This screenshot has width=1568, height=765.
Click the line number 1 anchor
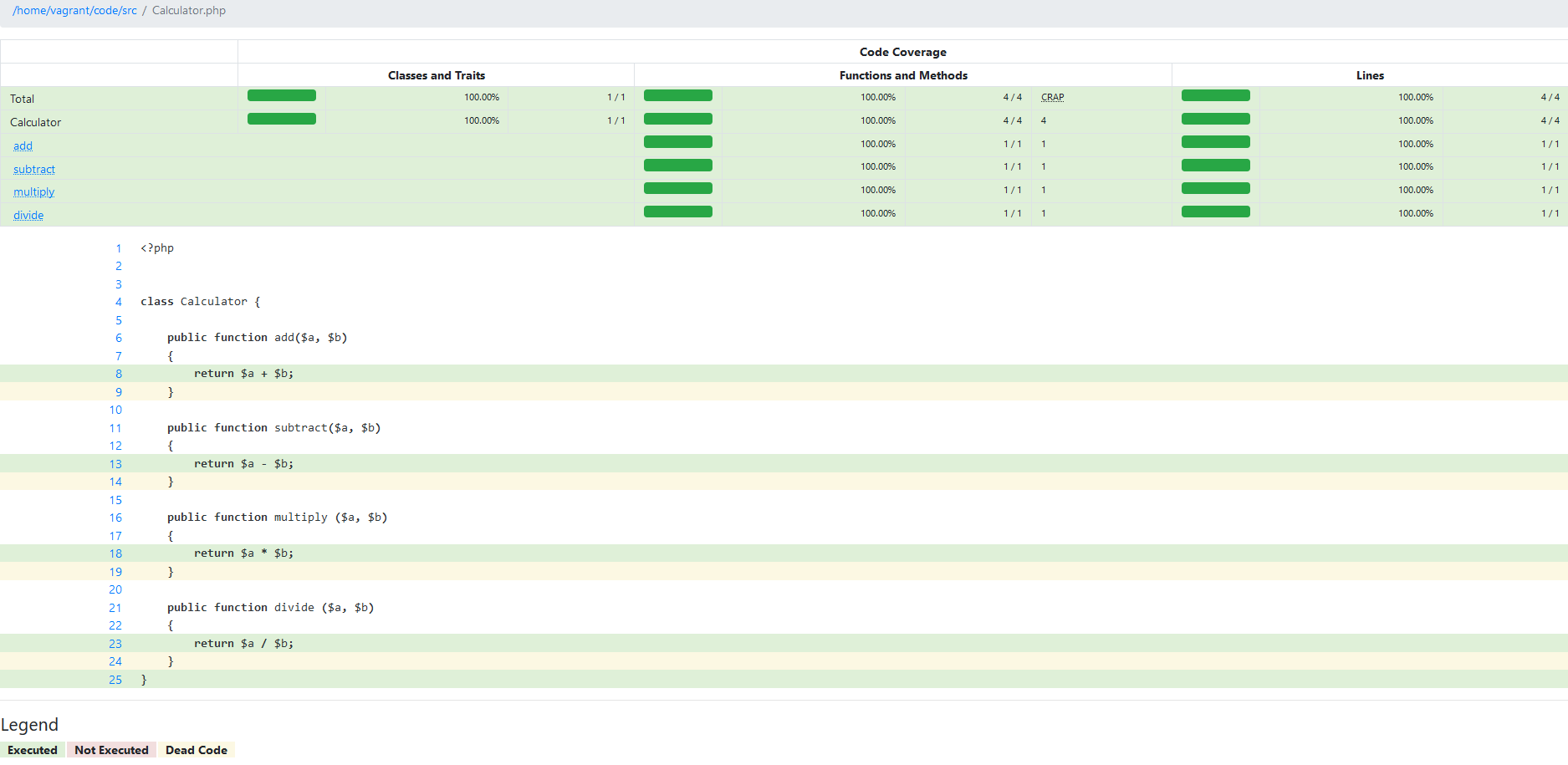(119, 248)
